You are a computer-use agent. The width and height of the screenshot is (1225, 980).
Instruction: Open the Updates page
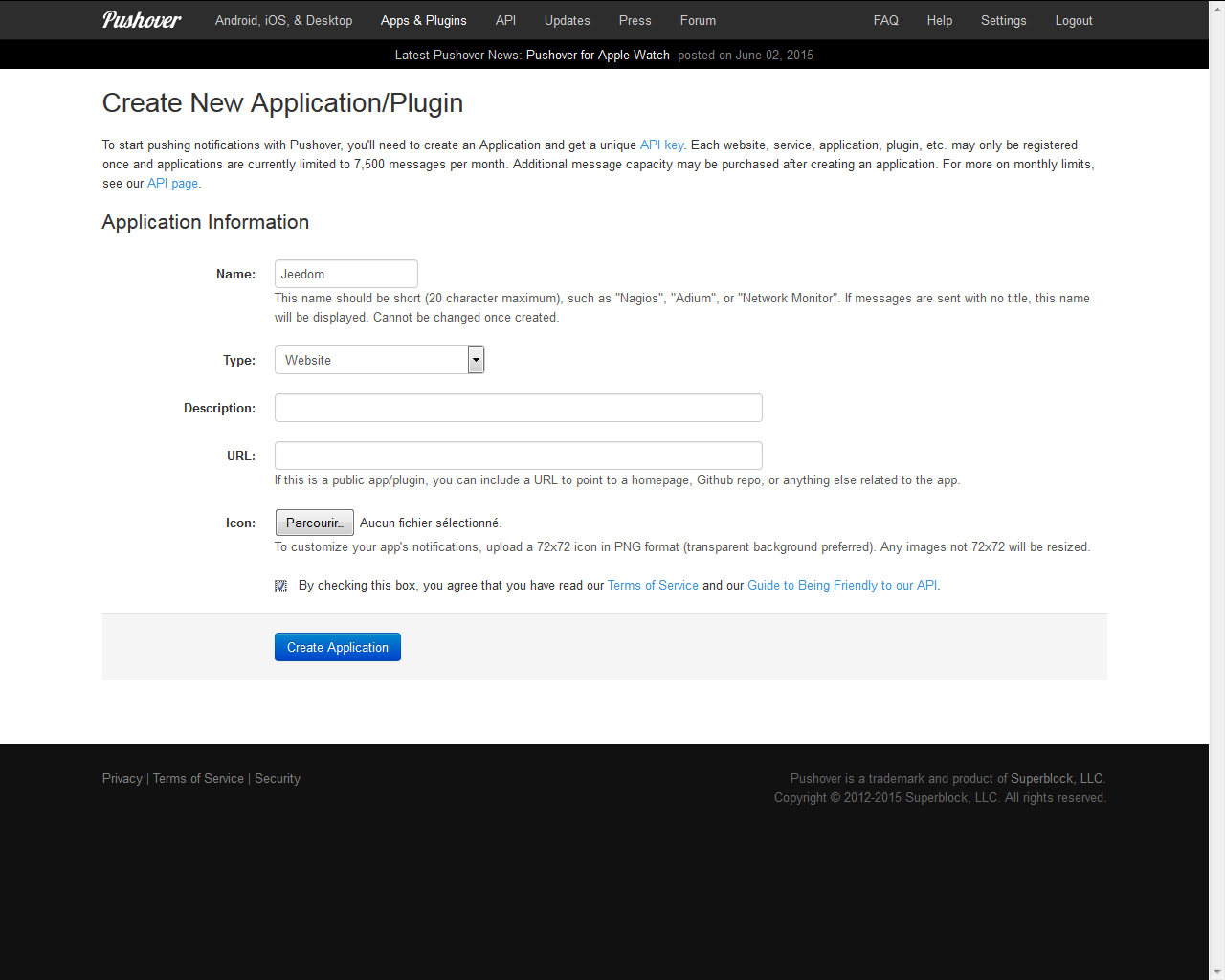pyautogui.click(x=567, y=20)
